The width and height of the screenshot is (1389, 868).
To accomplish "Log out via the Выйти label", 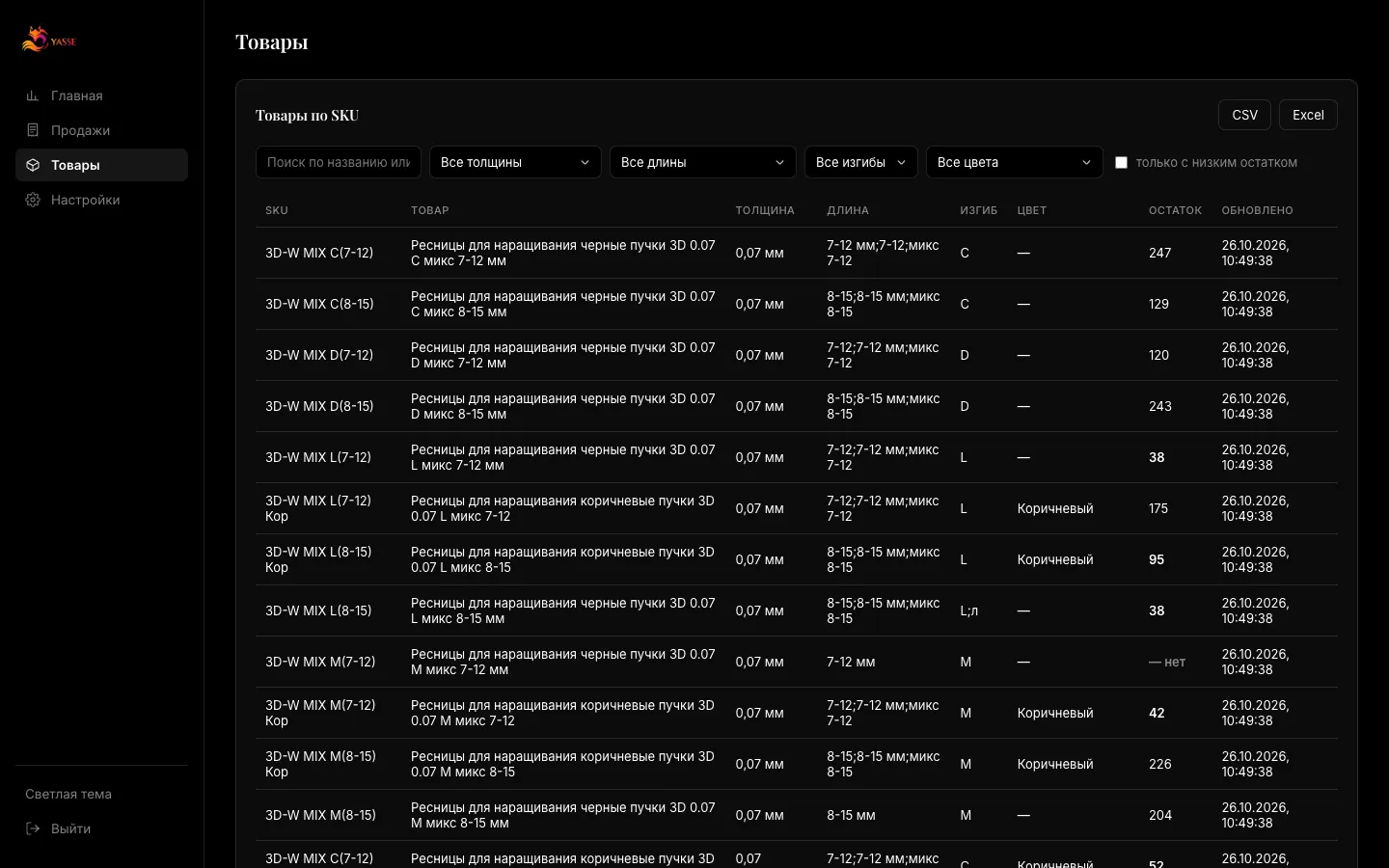I will 70,828.
